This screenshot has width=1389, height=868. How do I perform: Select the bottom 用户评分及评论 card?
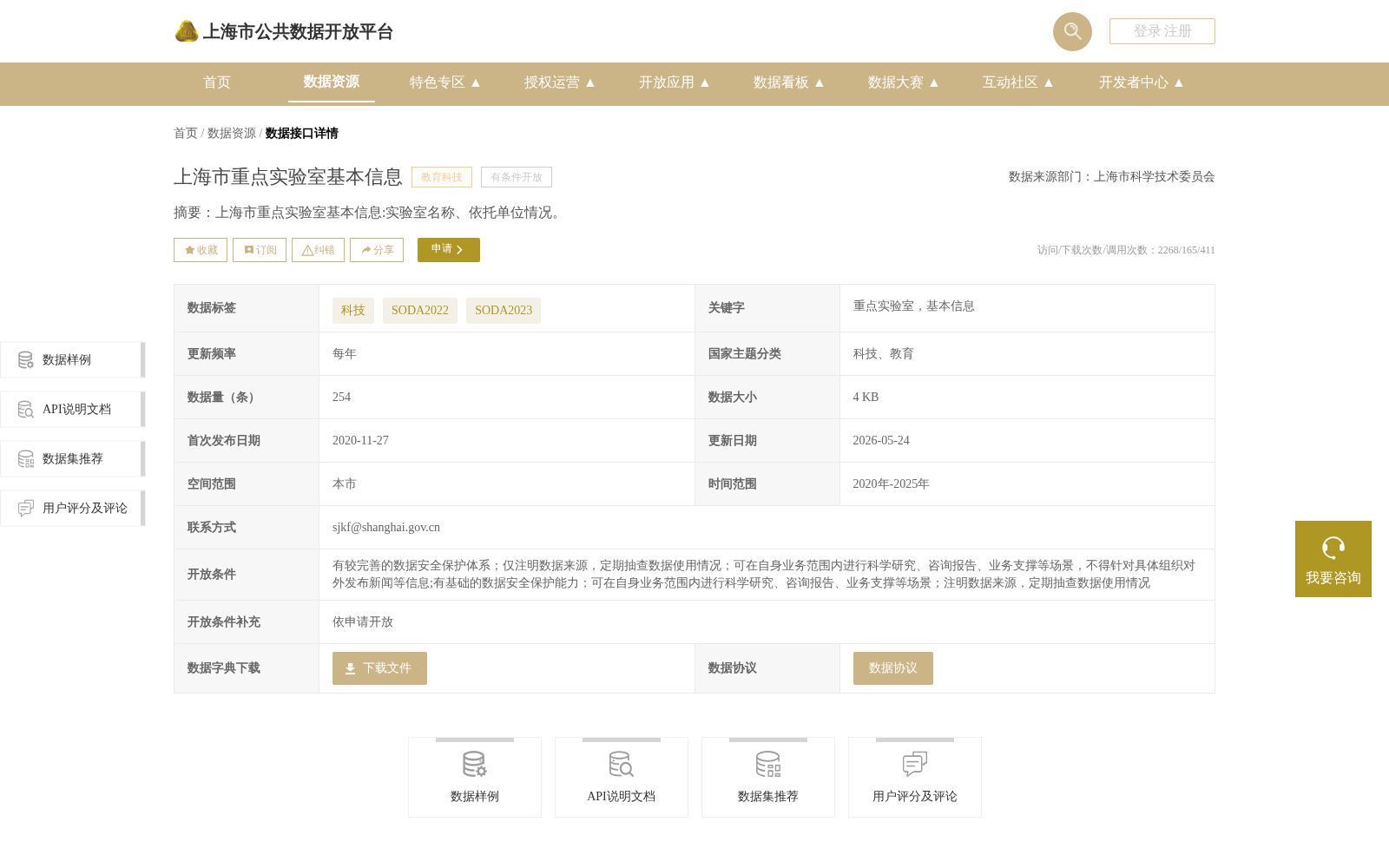[915, 778]
